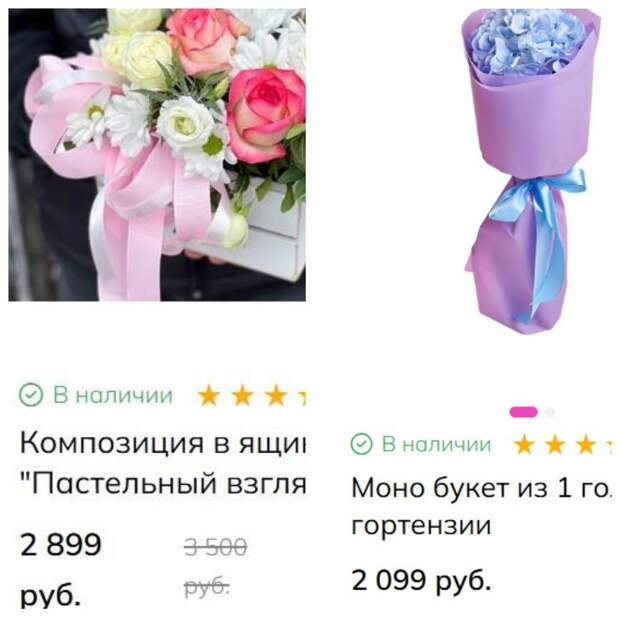
Task: Select the active pink carousel indicator
Action: point(524,412)
